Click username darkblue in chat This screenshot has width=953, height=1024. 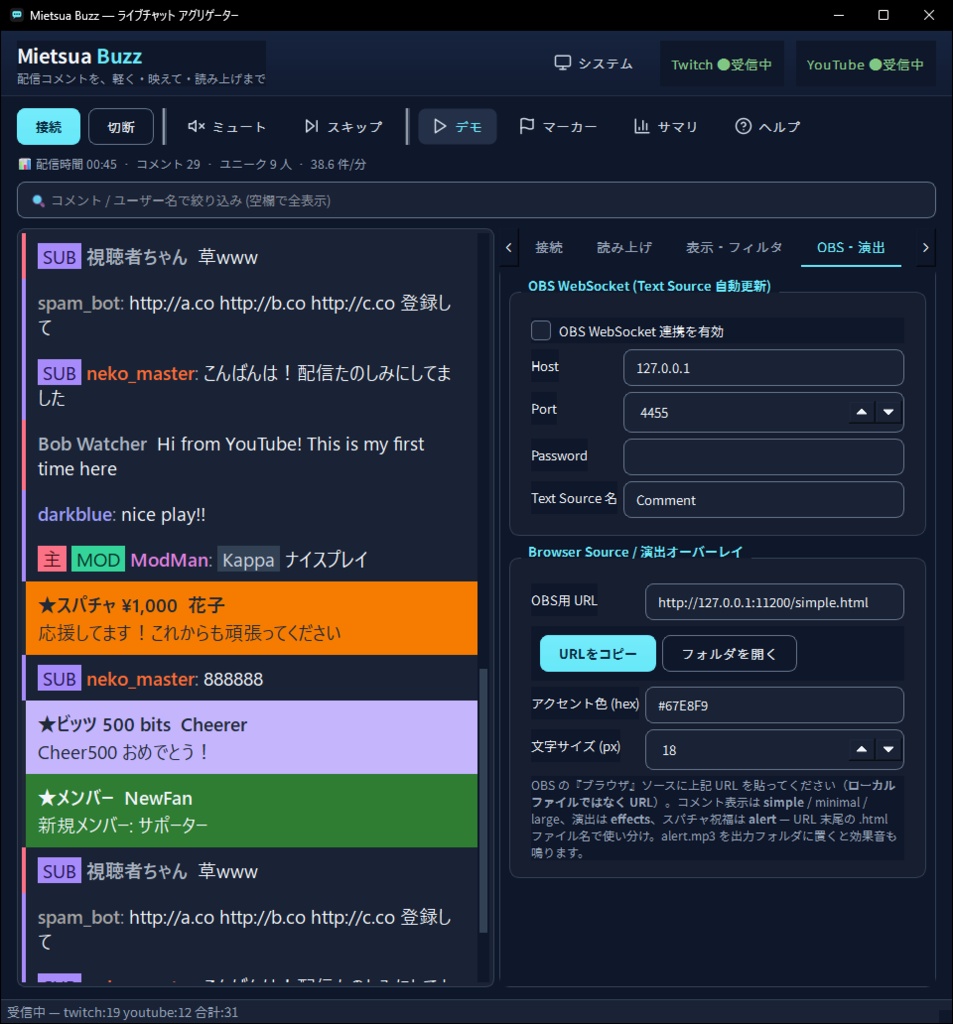pos(74,514)
